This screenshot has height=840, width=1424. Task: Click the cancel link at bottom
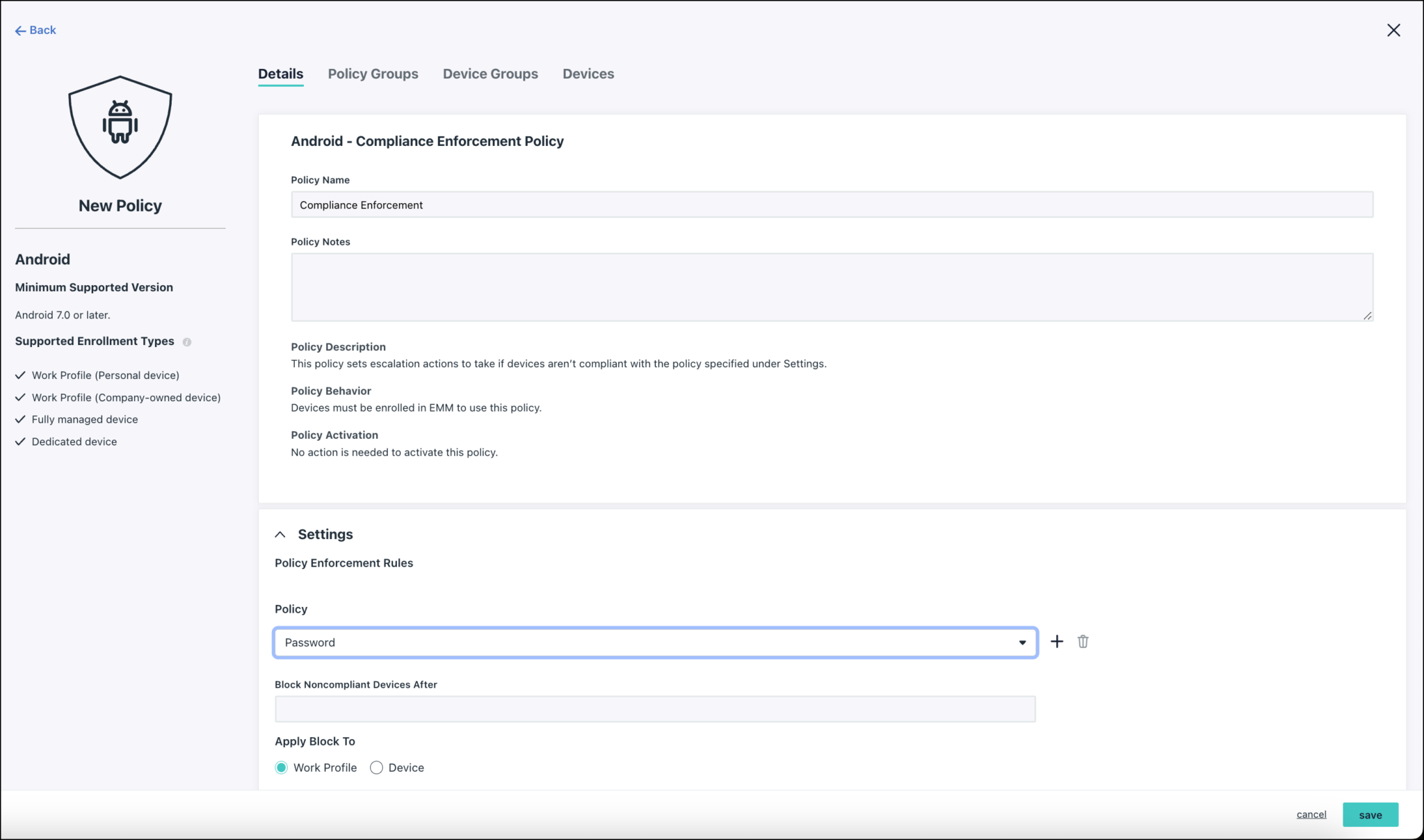click(x=1311, y=814)
